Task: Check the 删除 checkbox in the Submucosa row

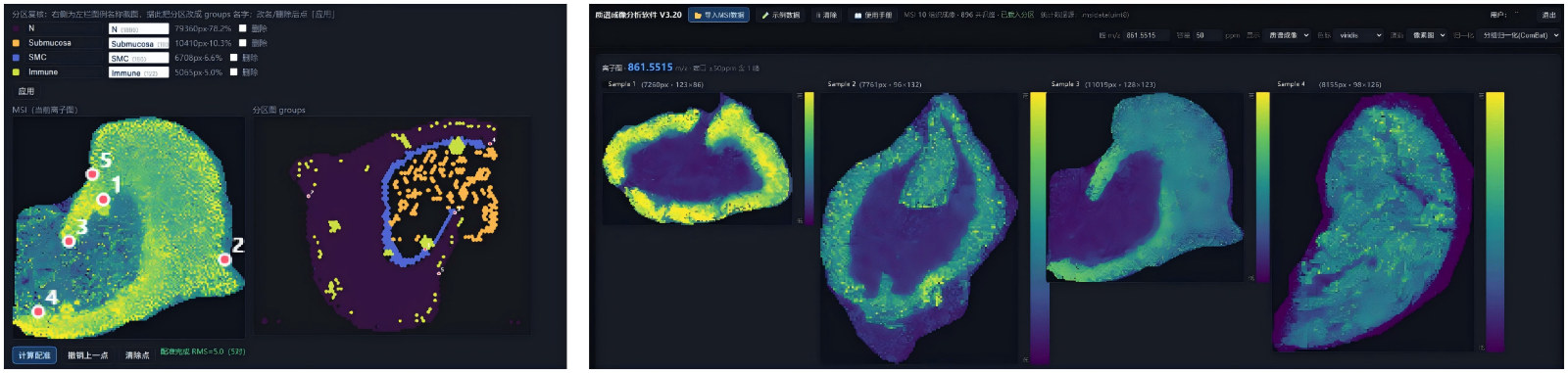Action: [x=243, y=43]
